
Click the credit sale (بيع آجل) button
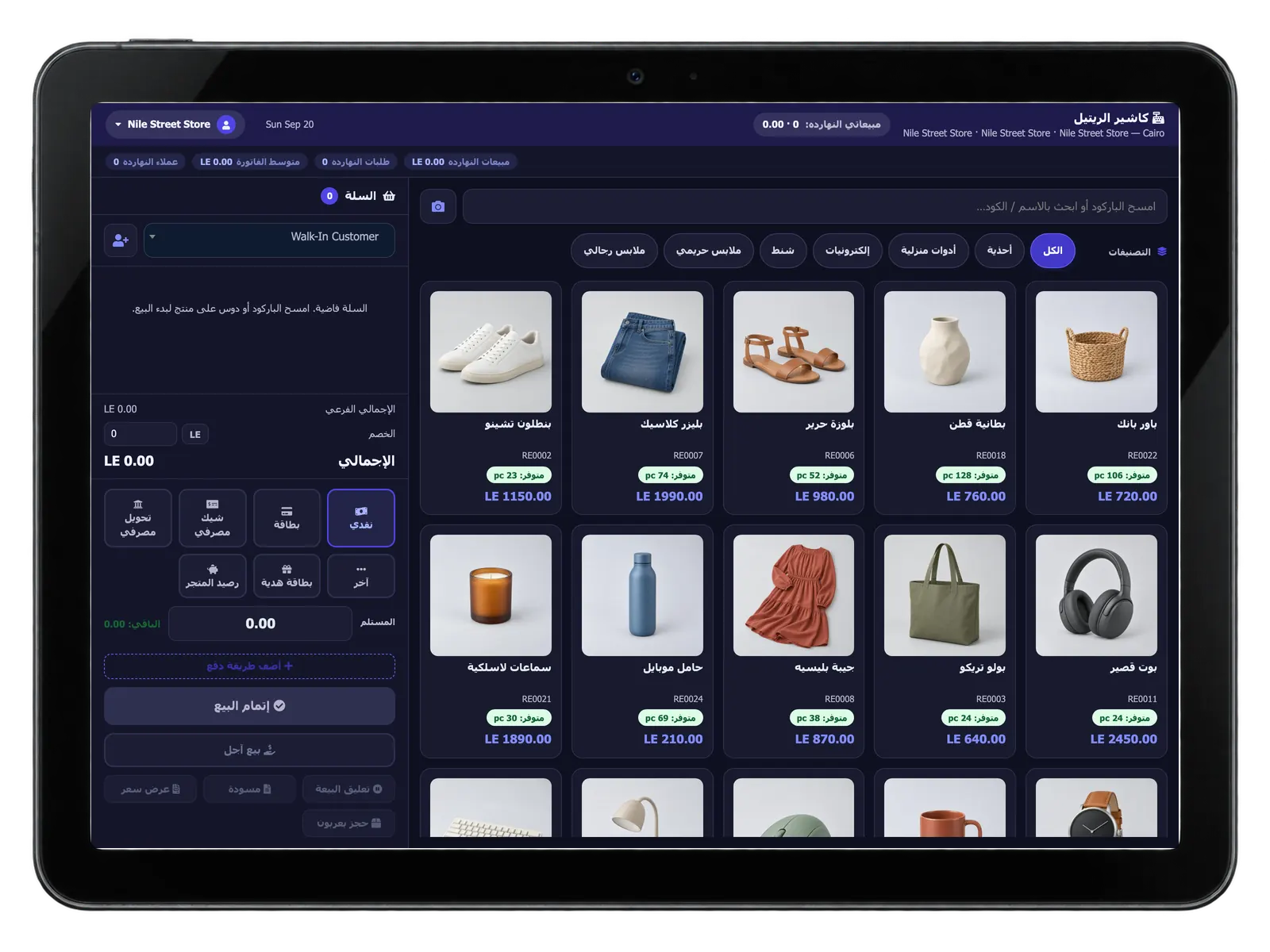(x=249, y=750)
